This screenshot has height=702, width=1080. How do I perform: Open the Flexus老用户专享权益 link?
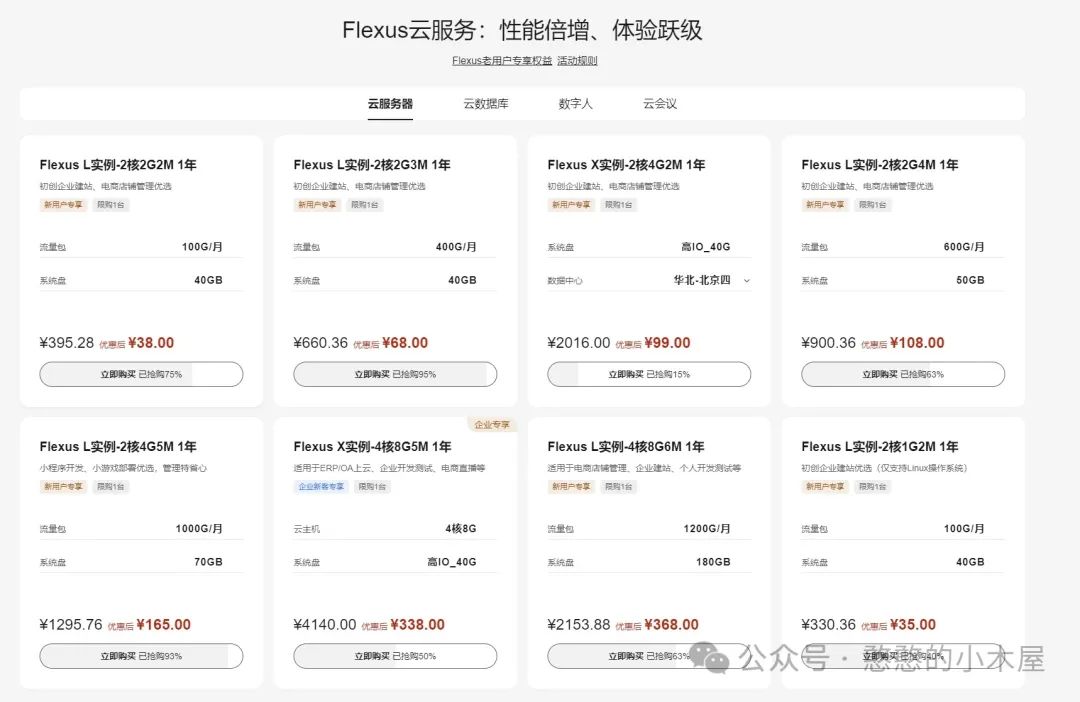502,61
